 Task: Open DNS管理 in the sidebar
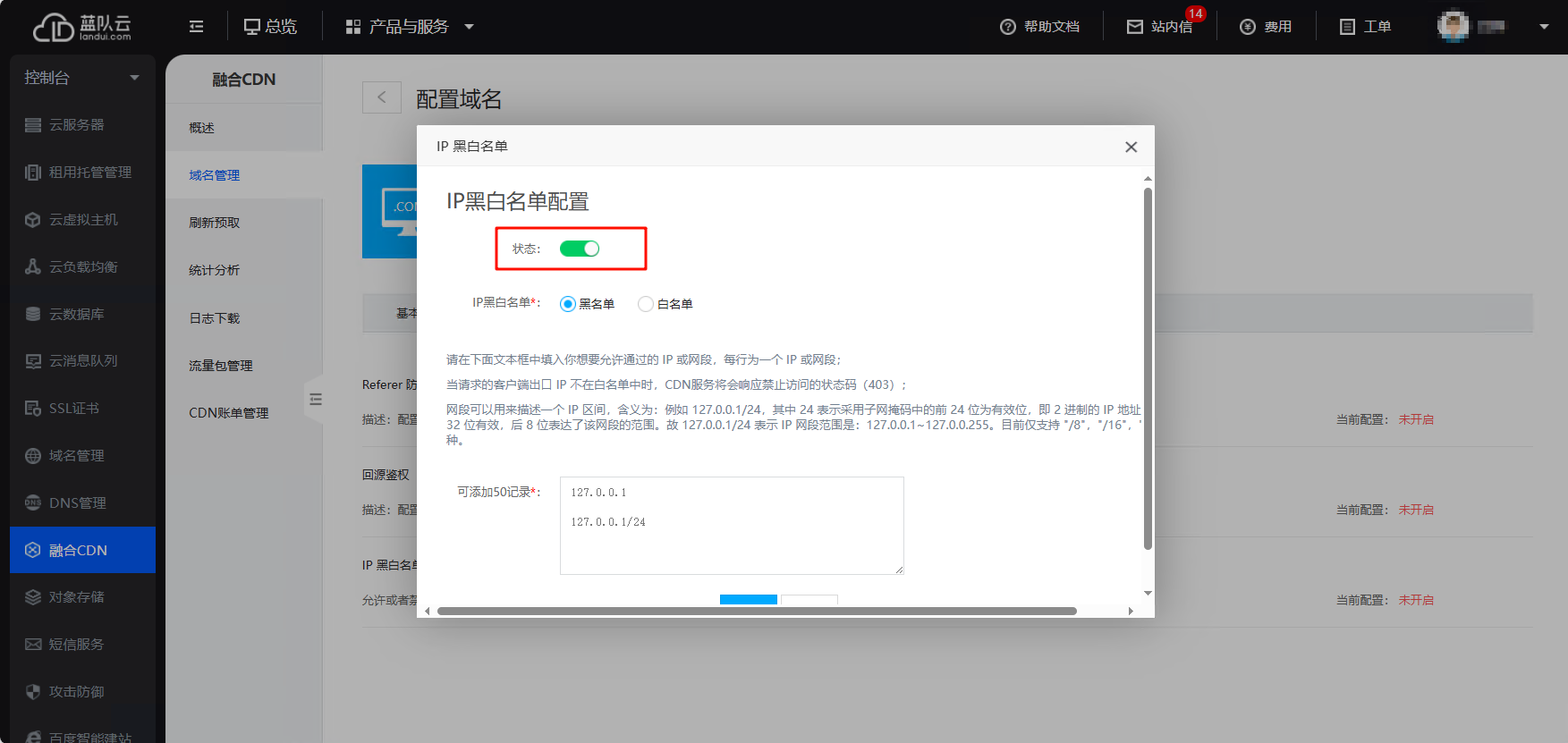82,503
